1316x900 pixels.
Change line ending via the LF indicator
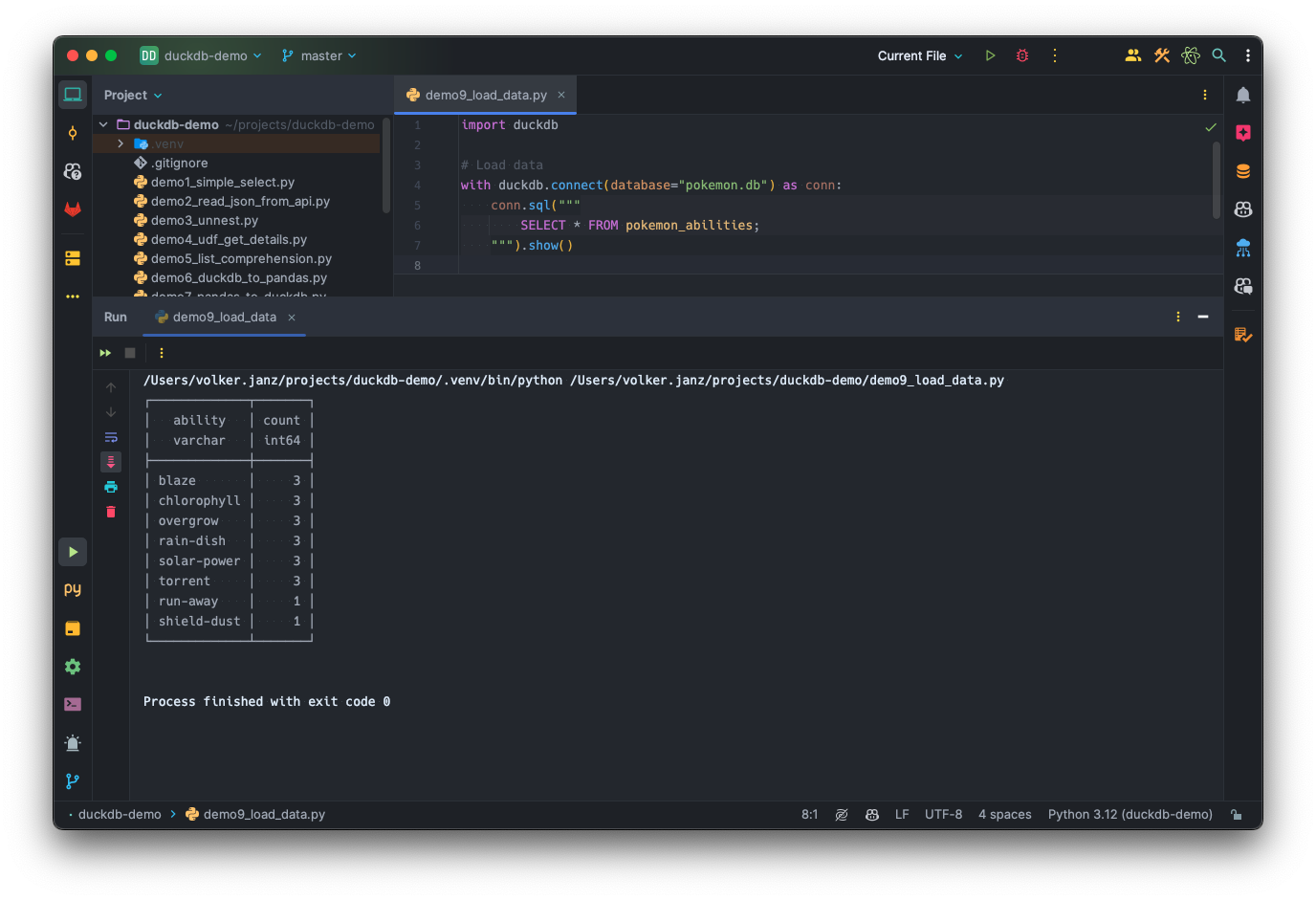[x=902, y=814]
